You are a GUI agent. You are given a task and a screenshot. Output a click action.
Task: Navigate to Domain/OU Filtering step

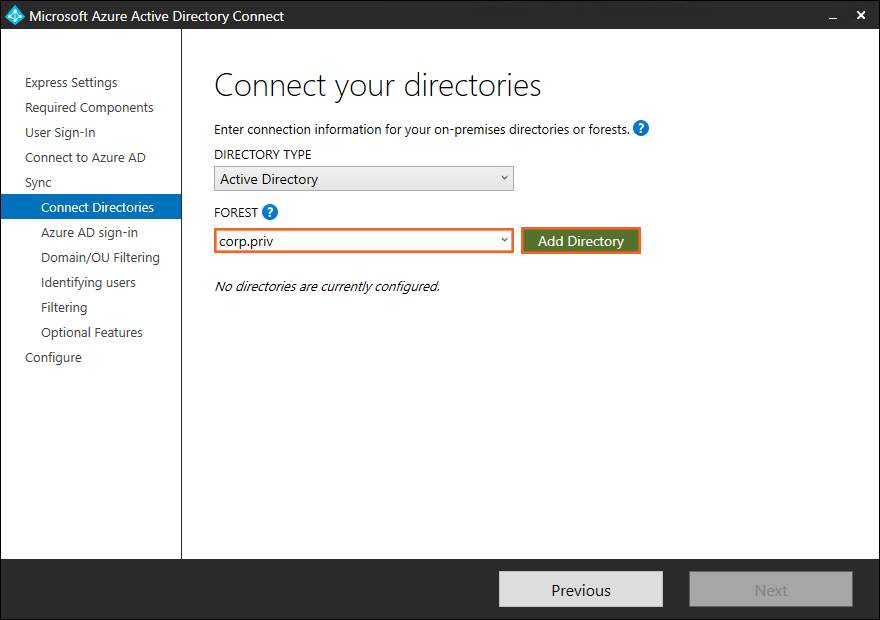pyautogui.click(x=100, y=258)
